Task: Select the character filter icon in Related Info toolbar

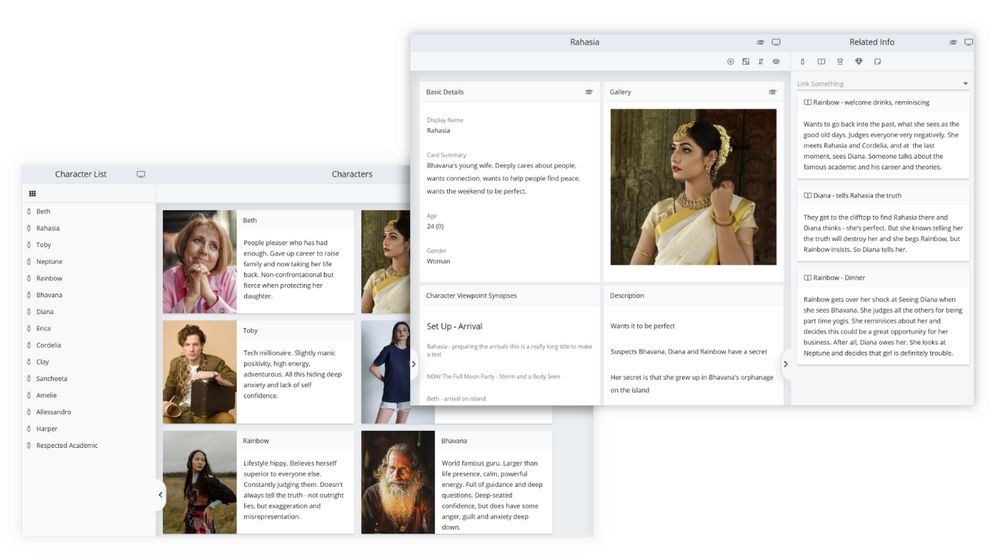Action: (x=802, y=62)
